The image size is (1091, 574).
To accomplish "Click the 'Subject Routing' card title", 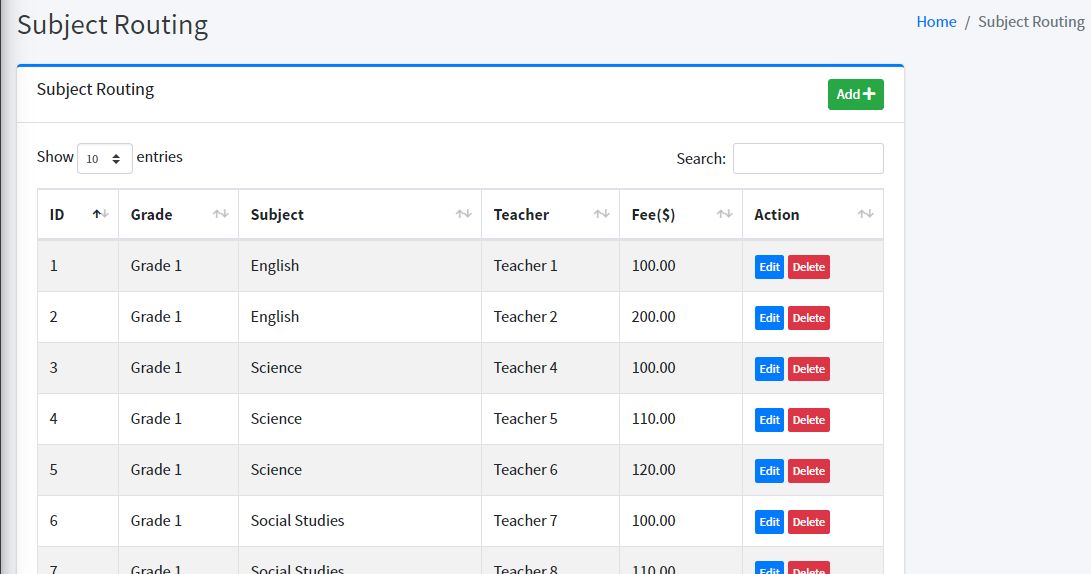I will click(95, 90).
